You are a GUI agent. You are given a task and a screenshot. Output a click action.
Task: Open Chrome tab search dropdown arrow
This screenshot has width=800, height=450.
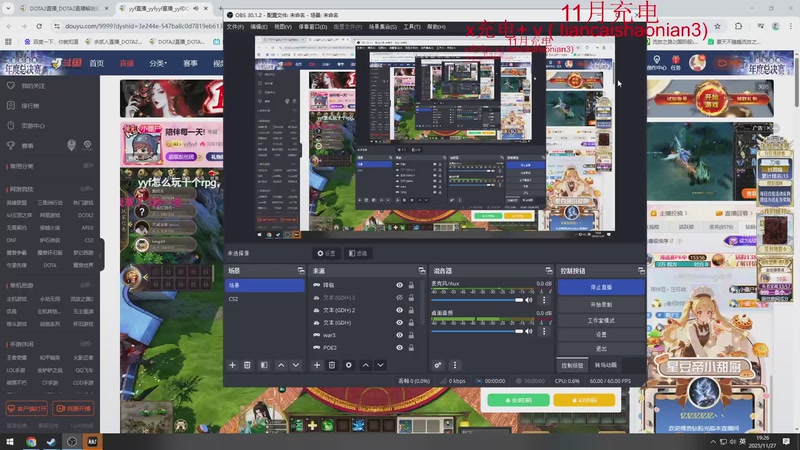pyautogui.click(x=8, y=9)
